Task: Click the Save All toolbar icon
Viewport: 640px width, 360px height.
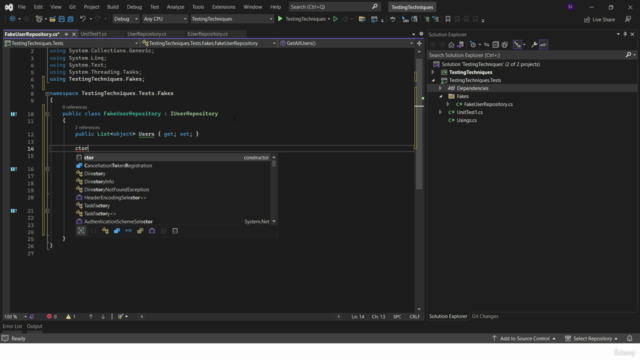Action: click(70, 19)
